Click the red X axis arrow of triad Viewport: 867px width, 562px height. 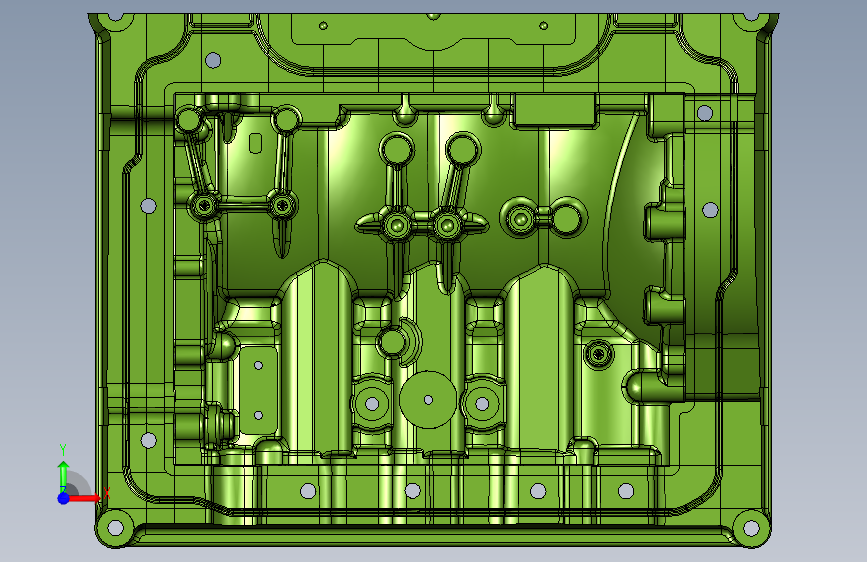[x=84, y=498]
